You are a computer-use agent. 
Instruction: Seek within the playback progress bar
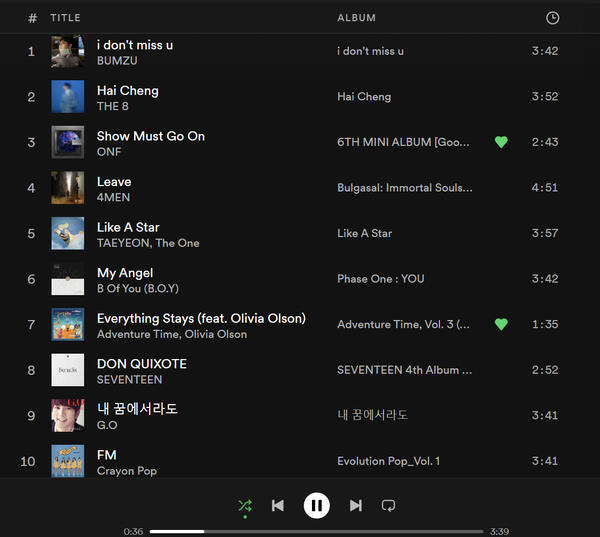(x=316, y=532)
